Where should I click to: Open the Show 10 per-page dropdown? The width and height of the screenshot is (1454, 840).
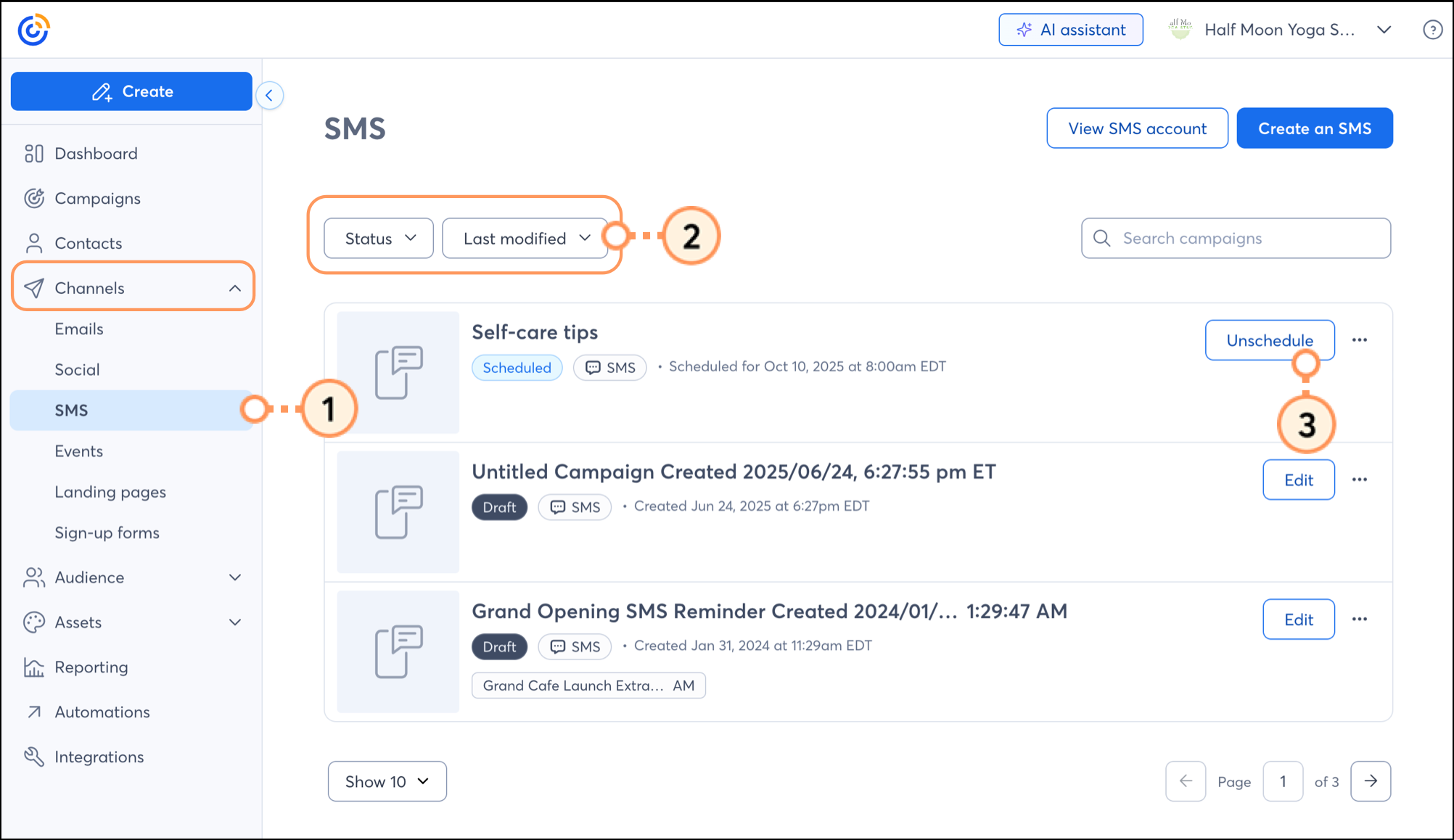point(387,781)
